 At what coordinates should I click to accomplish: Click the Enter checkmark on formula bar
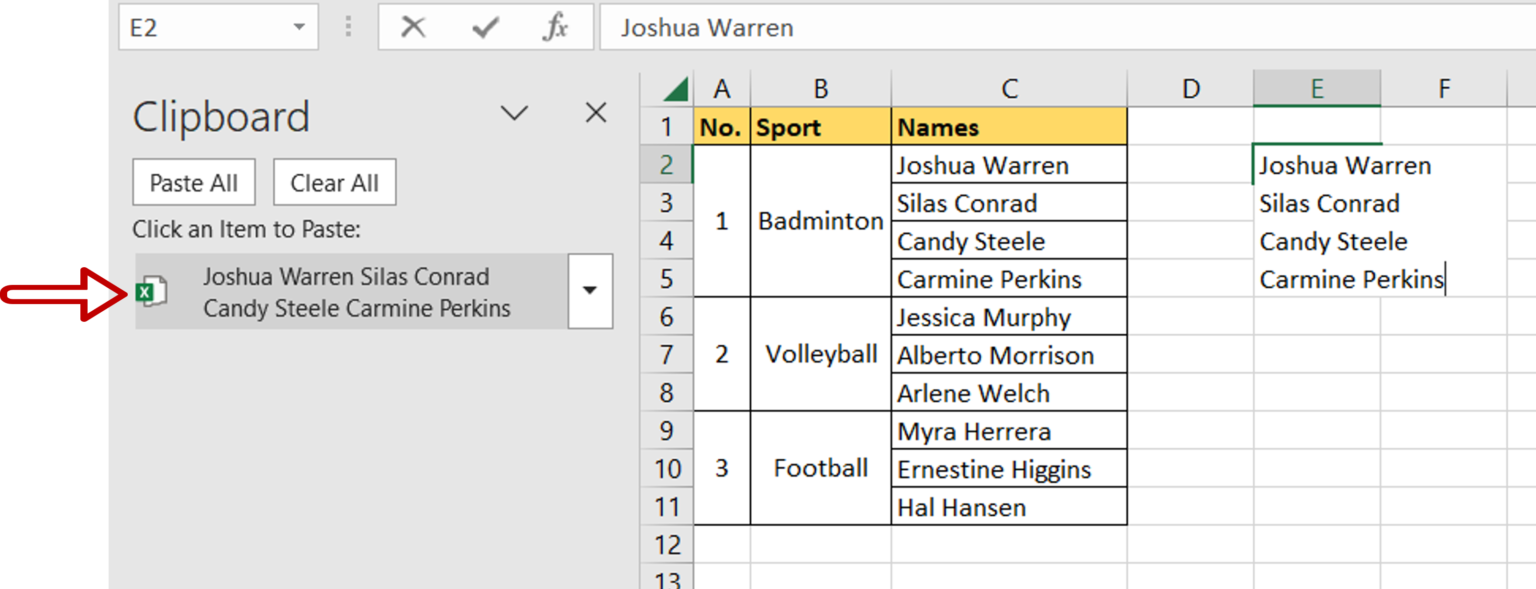click(x=487, y=27)
